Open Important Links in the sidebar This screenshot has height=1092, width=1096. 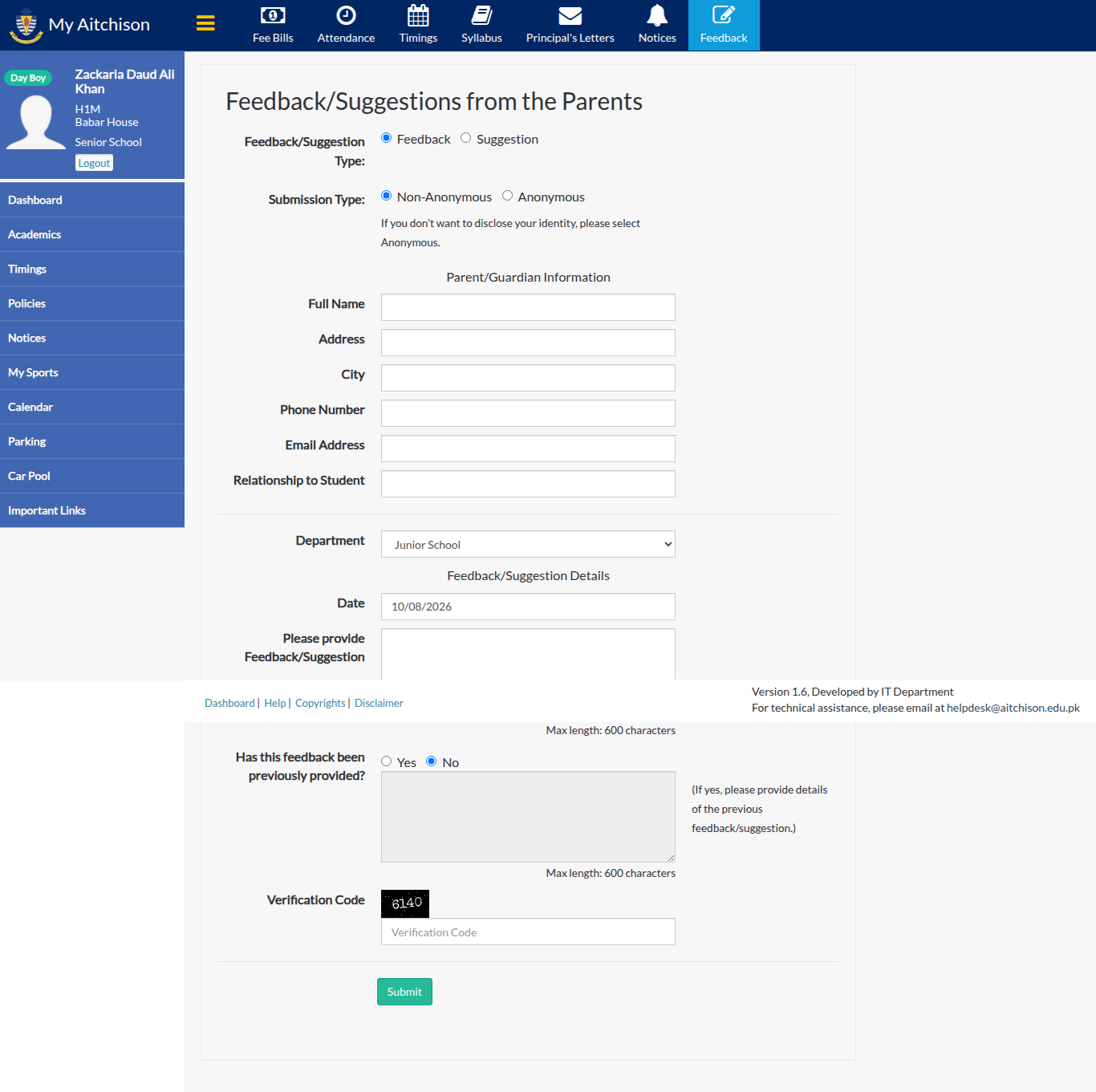pos(92,510)
